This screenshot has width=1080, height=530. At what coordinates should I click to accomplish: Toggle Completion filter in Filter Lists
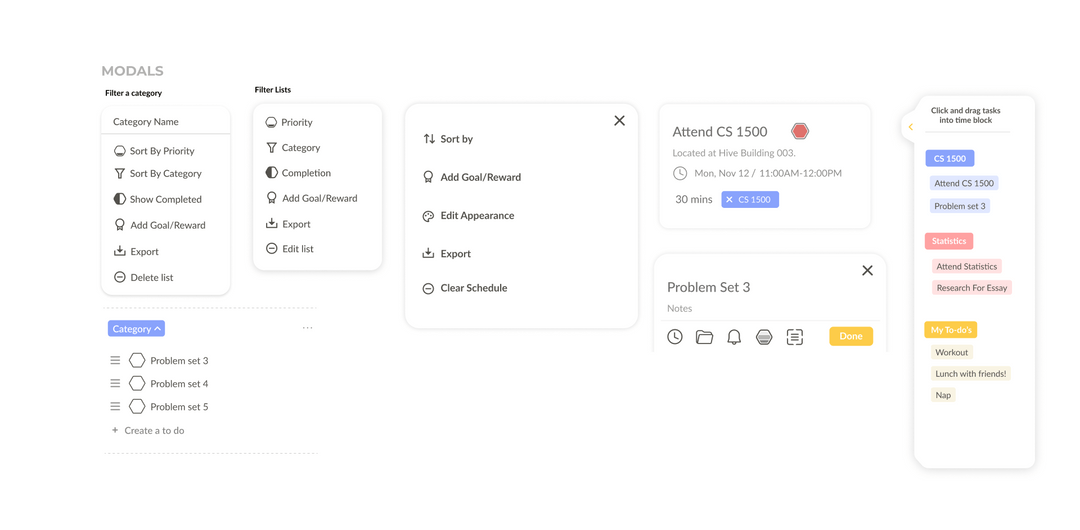click(x=298, y=173)
